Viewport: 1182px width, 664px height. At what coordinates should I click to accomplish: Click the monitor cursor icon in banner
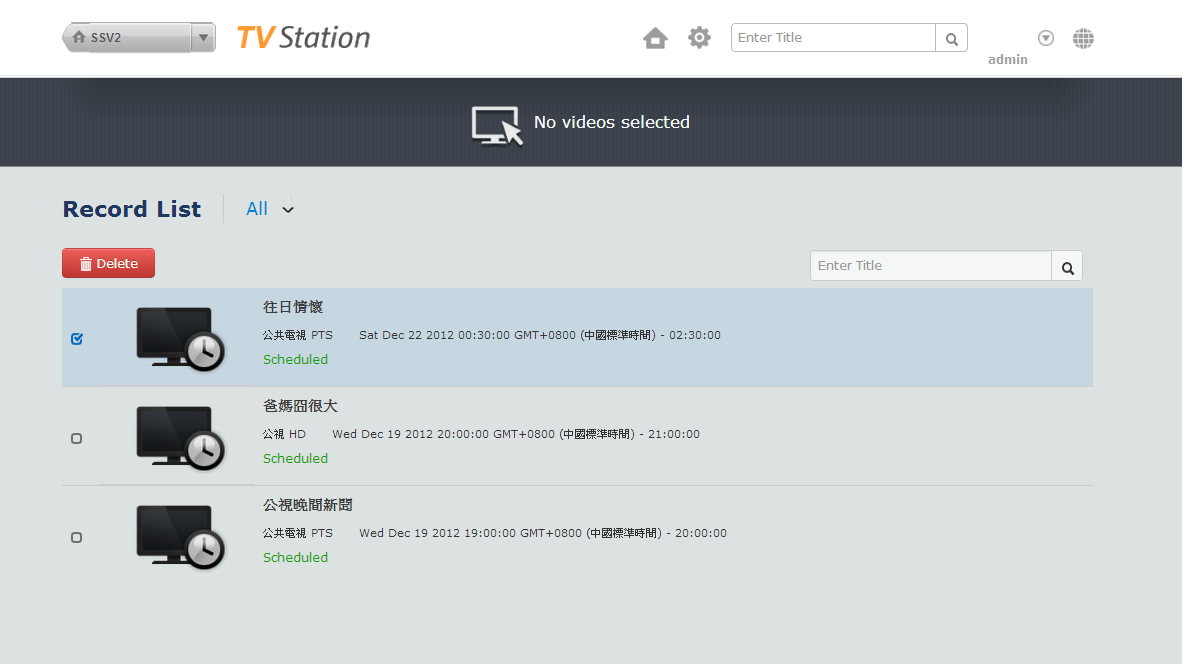click(x=497, y=125)
